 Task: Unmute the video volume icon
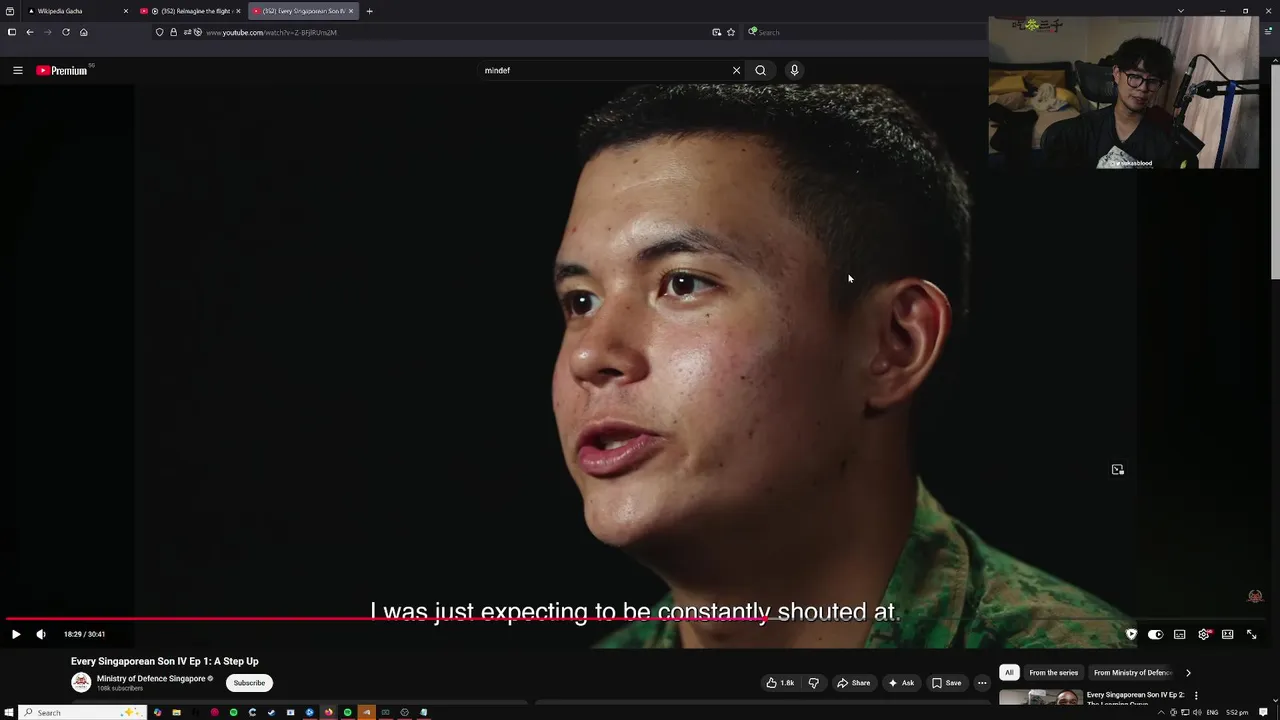(x=41, y=634)
